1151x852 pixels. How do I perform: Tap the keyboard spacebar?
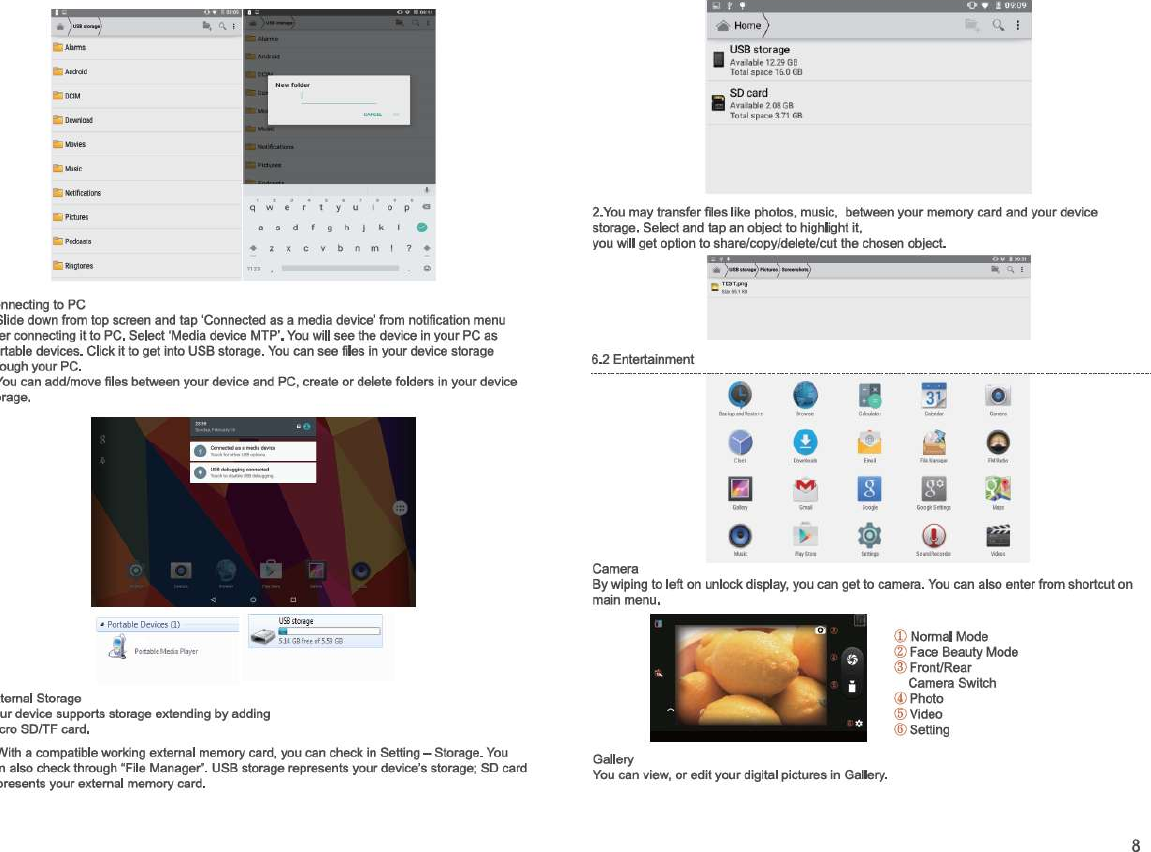340,269
